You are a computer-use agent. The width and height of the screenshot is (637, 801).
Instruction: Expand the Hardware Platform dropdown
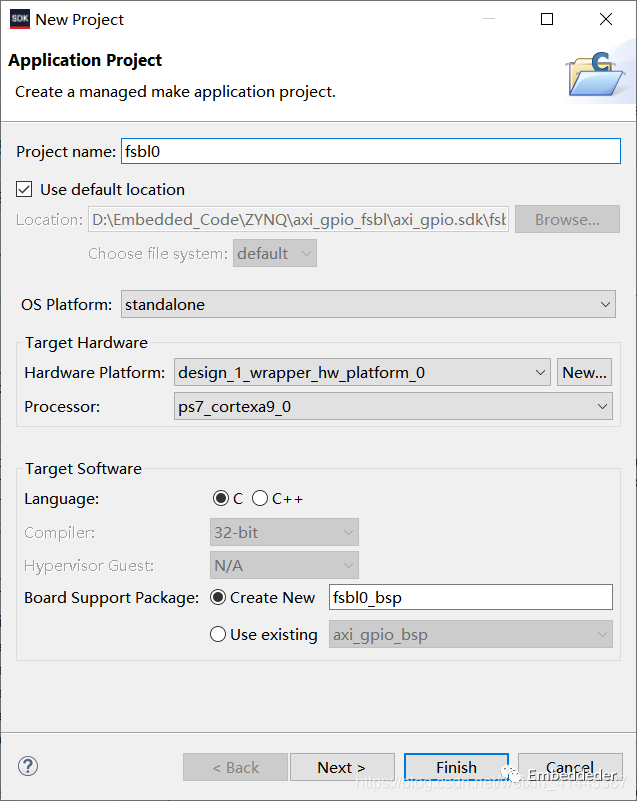362,372
